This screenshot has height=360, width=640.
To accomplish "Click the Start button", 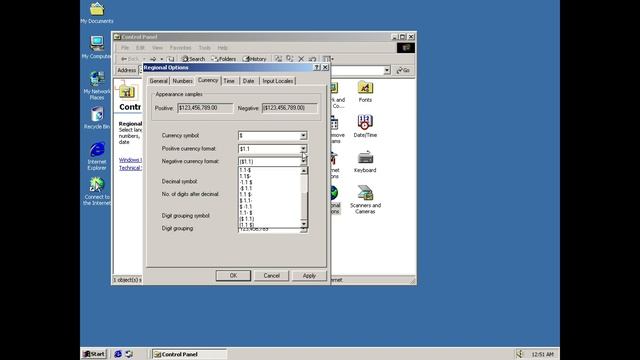I will tap(94, 354).
